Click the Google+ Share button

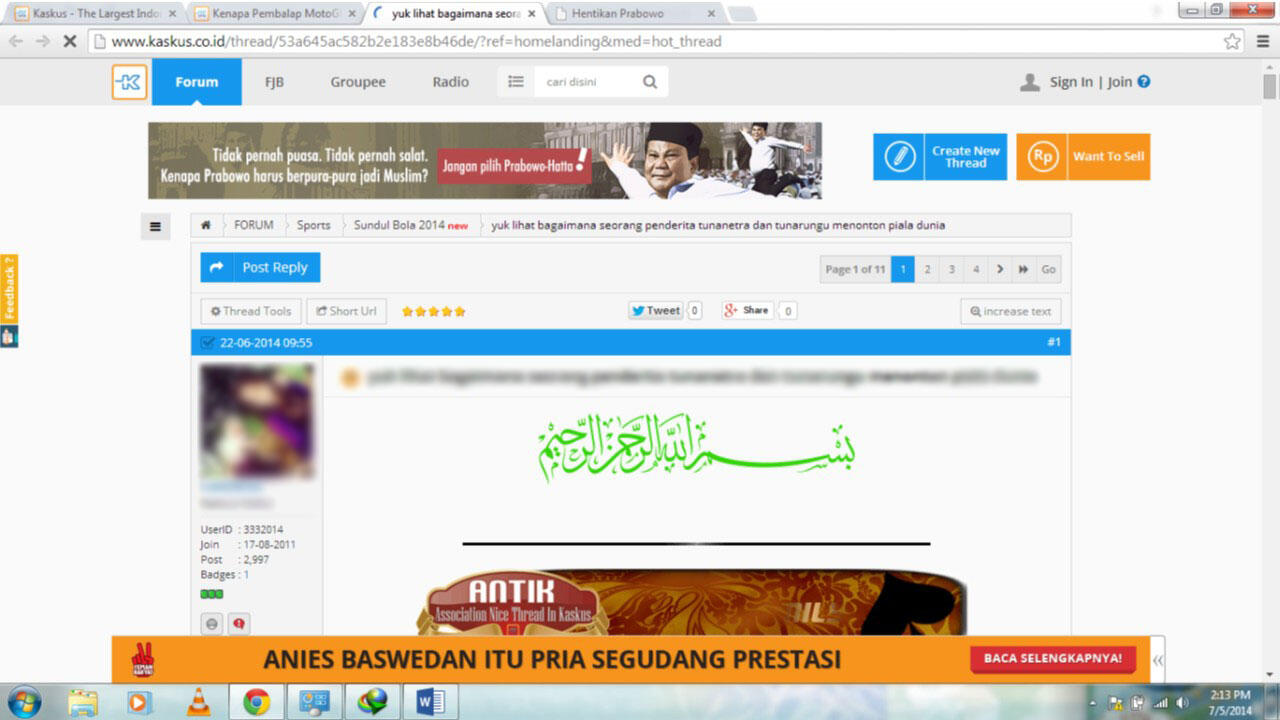pyautogui.click(x=747, y=311)
